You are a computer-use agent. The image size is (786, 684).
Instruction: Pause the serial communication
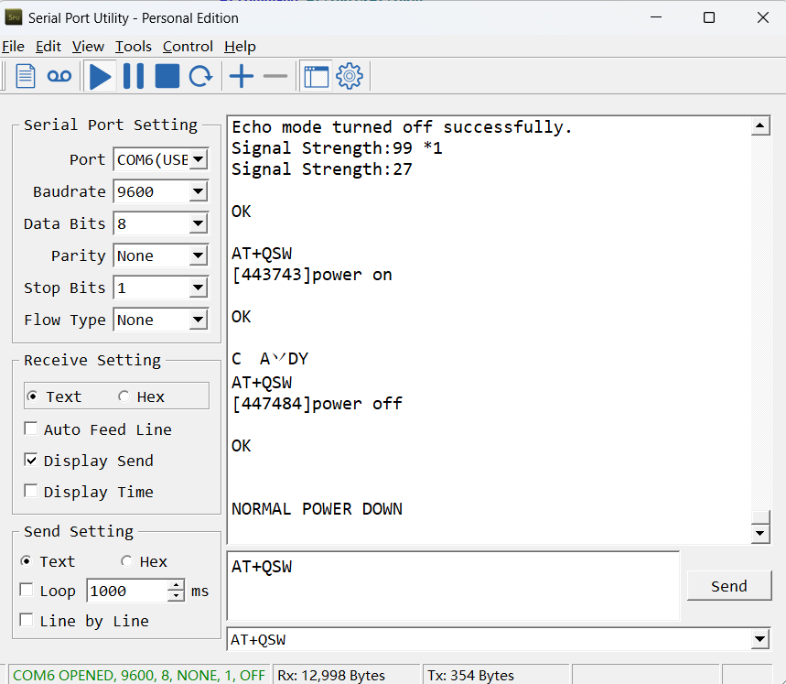[133, 77]
